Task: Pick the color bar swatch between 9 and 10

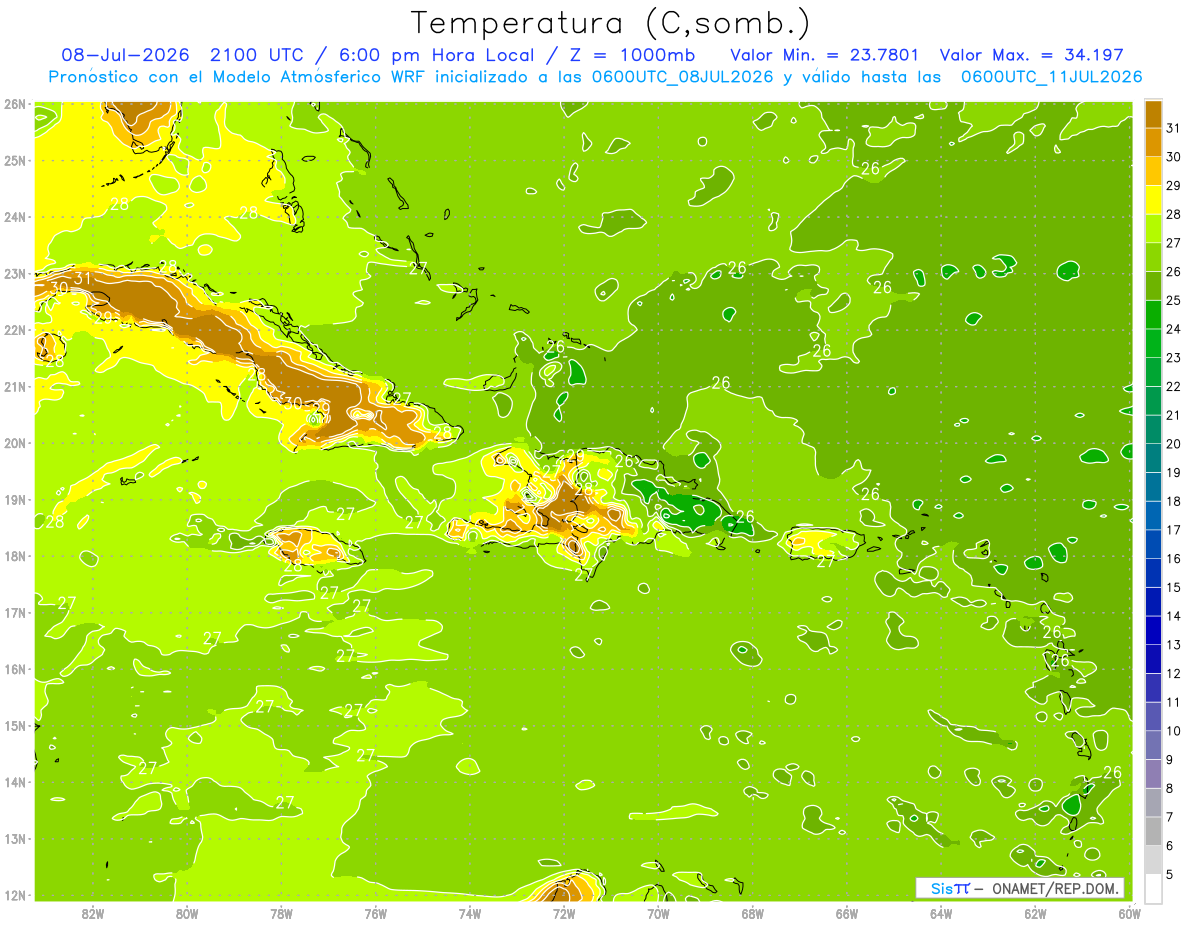Action: pos(1153,745)
